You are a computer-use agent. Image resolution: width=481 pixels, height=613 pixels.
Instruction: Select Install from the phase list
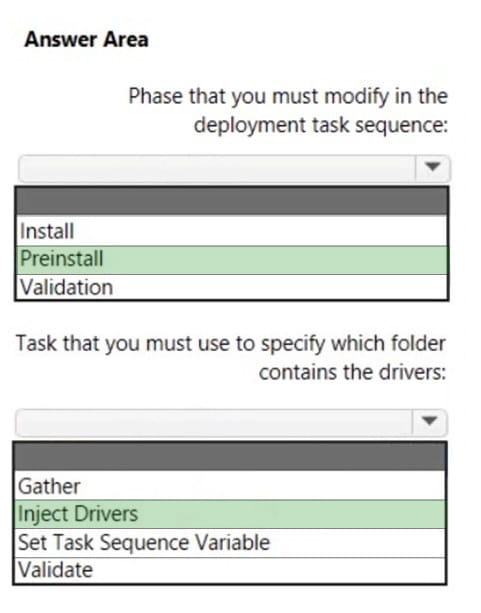(232, 231)
